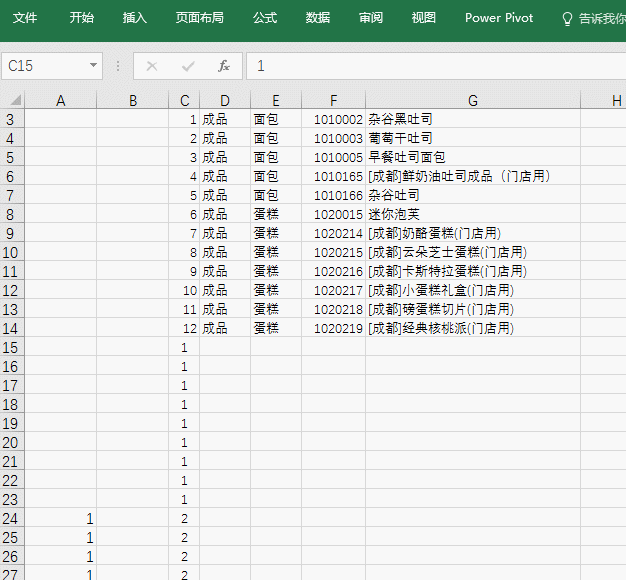Click the formula bar input showing 1
The image size is (626, 580).
[430, 66]
